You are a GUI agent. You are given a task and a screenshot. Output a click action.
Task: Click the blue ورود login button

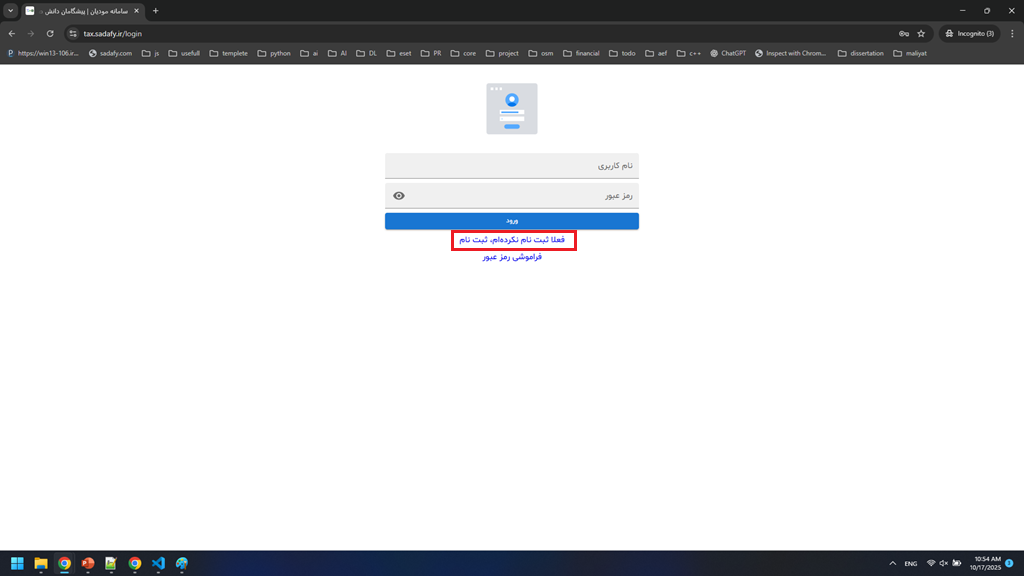point(511,221)
